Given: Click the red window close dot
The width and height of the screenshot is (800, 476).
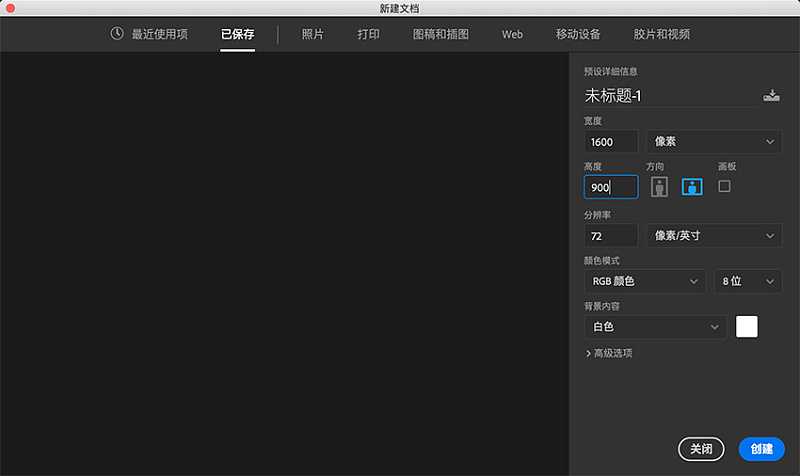Looking at the screenshot, I should 10,9.
